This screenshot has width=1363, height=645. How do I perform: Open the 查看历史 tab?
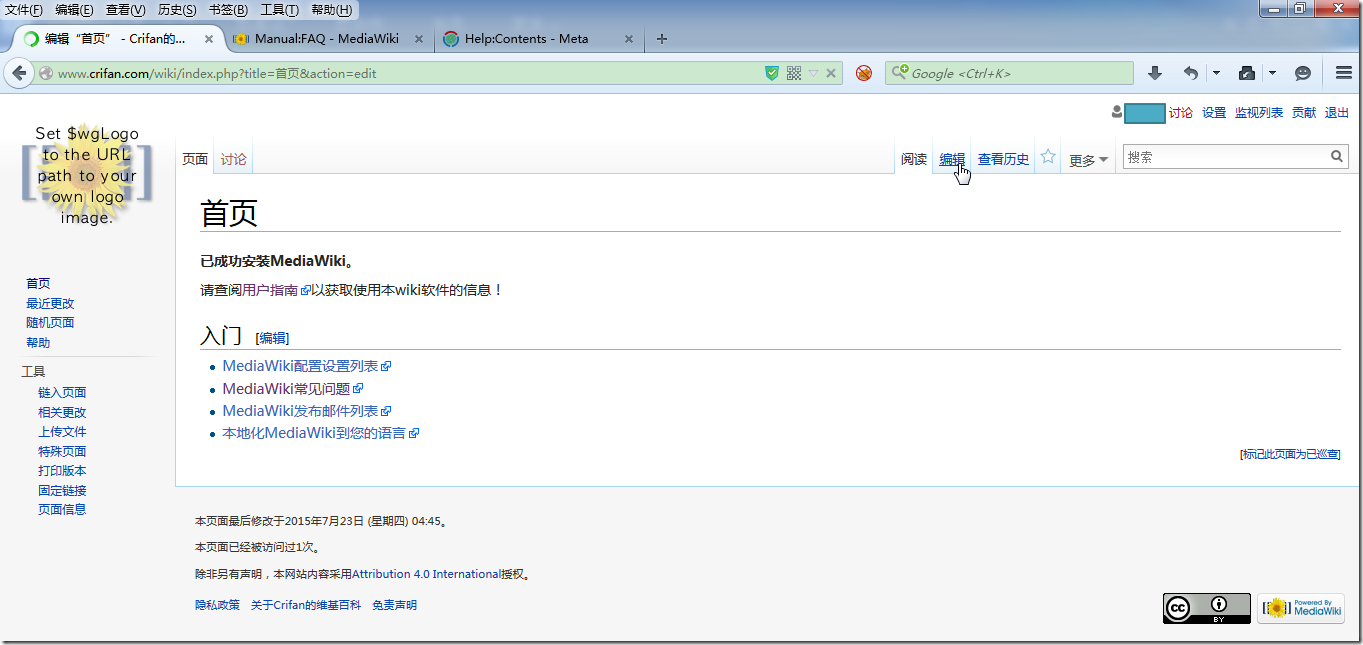[1004, 159]
